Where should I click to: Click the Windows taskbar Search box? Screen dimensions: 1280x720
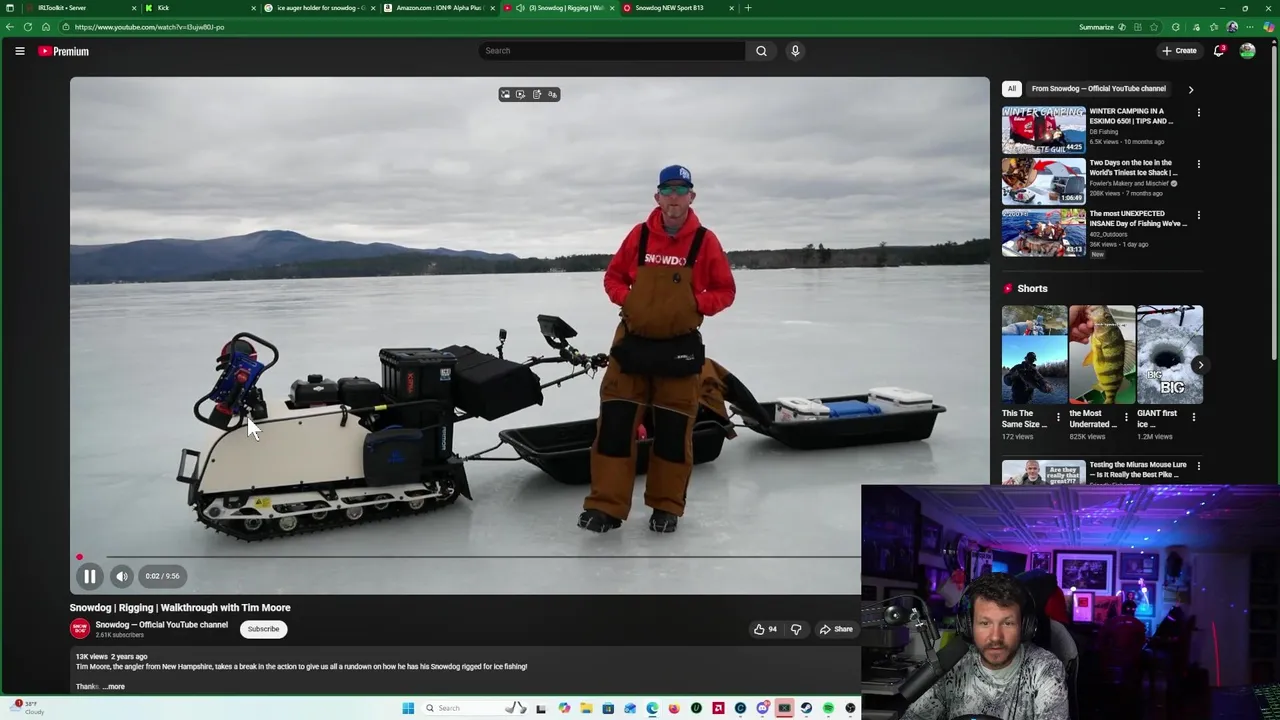(474, 708)
